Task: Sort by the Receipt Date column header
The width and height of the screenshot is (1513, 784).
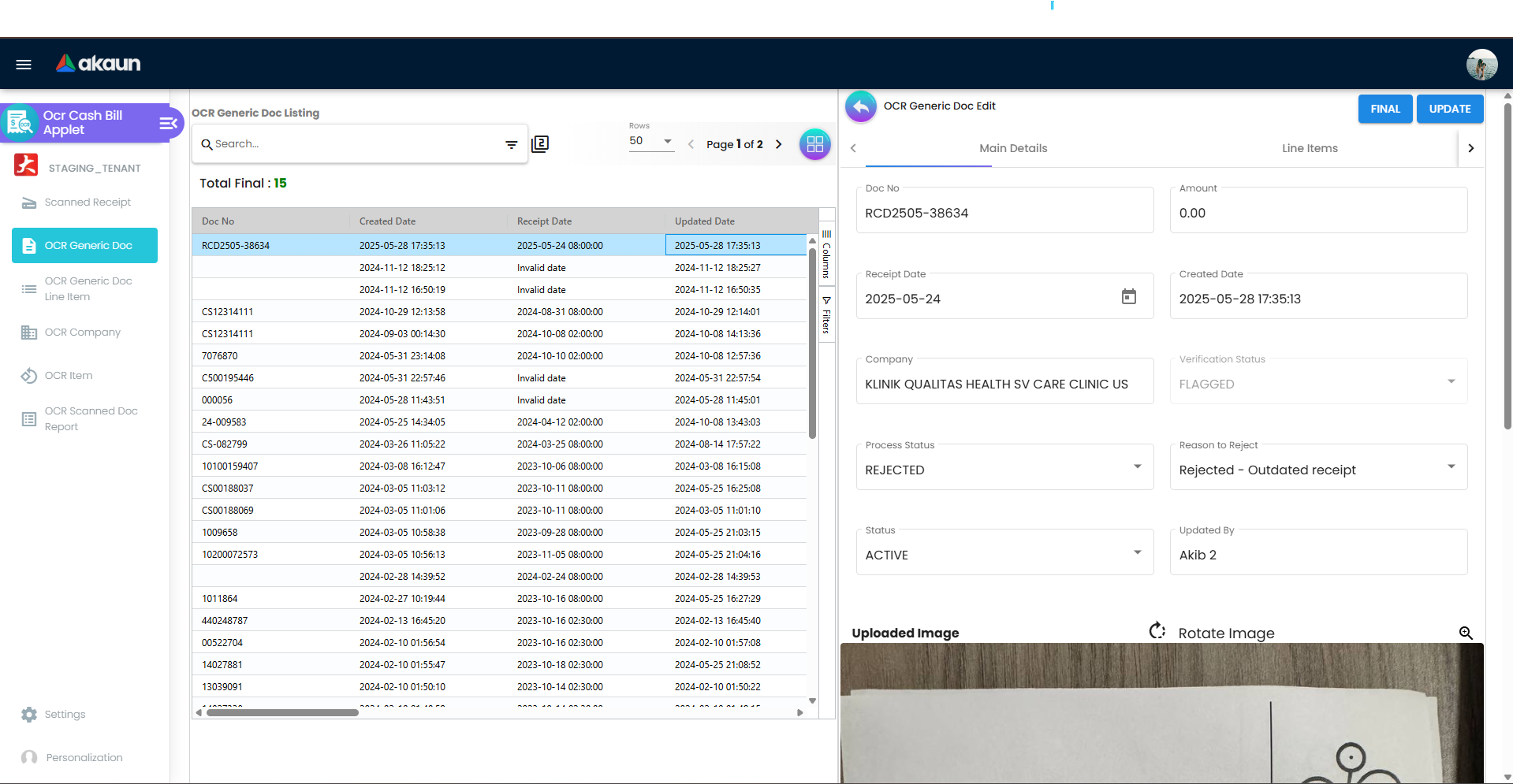Action: pyautogui.click(x=586, y=221)
